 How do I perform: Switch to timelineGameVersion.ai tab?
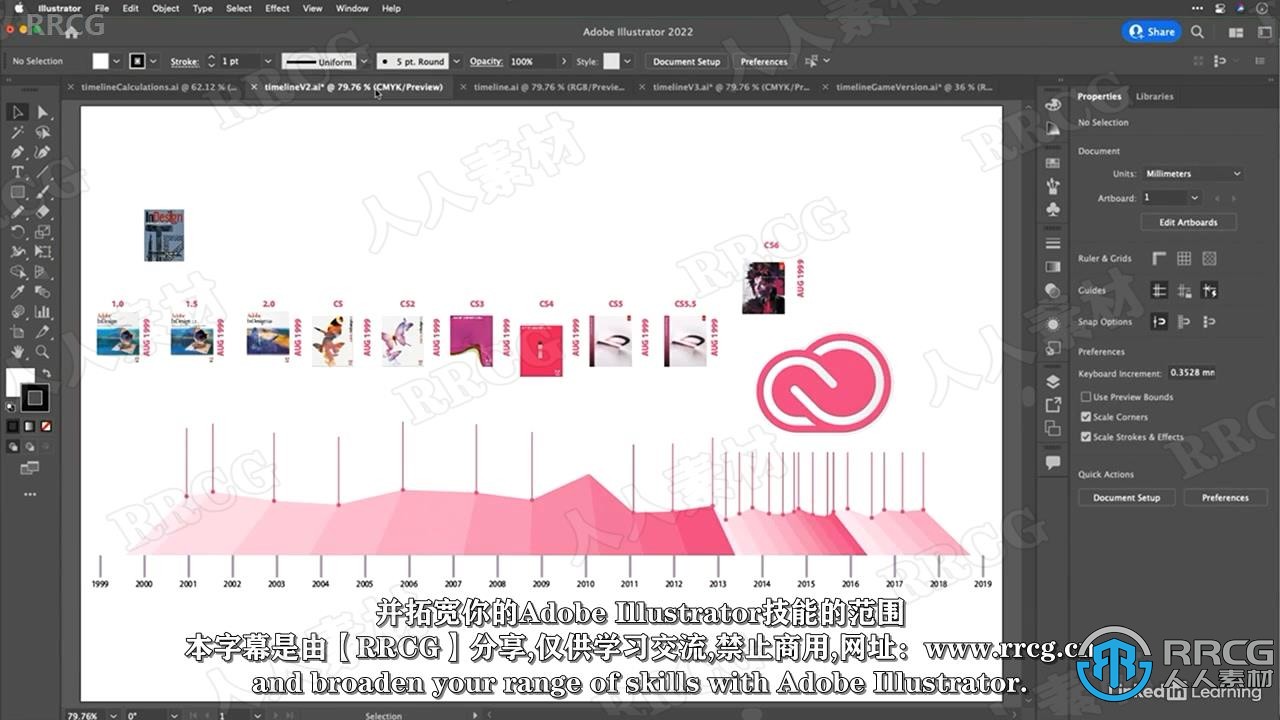pos(914,87)
